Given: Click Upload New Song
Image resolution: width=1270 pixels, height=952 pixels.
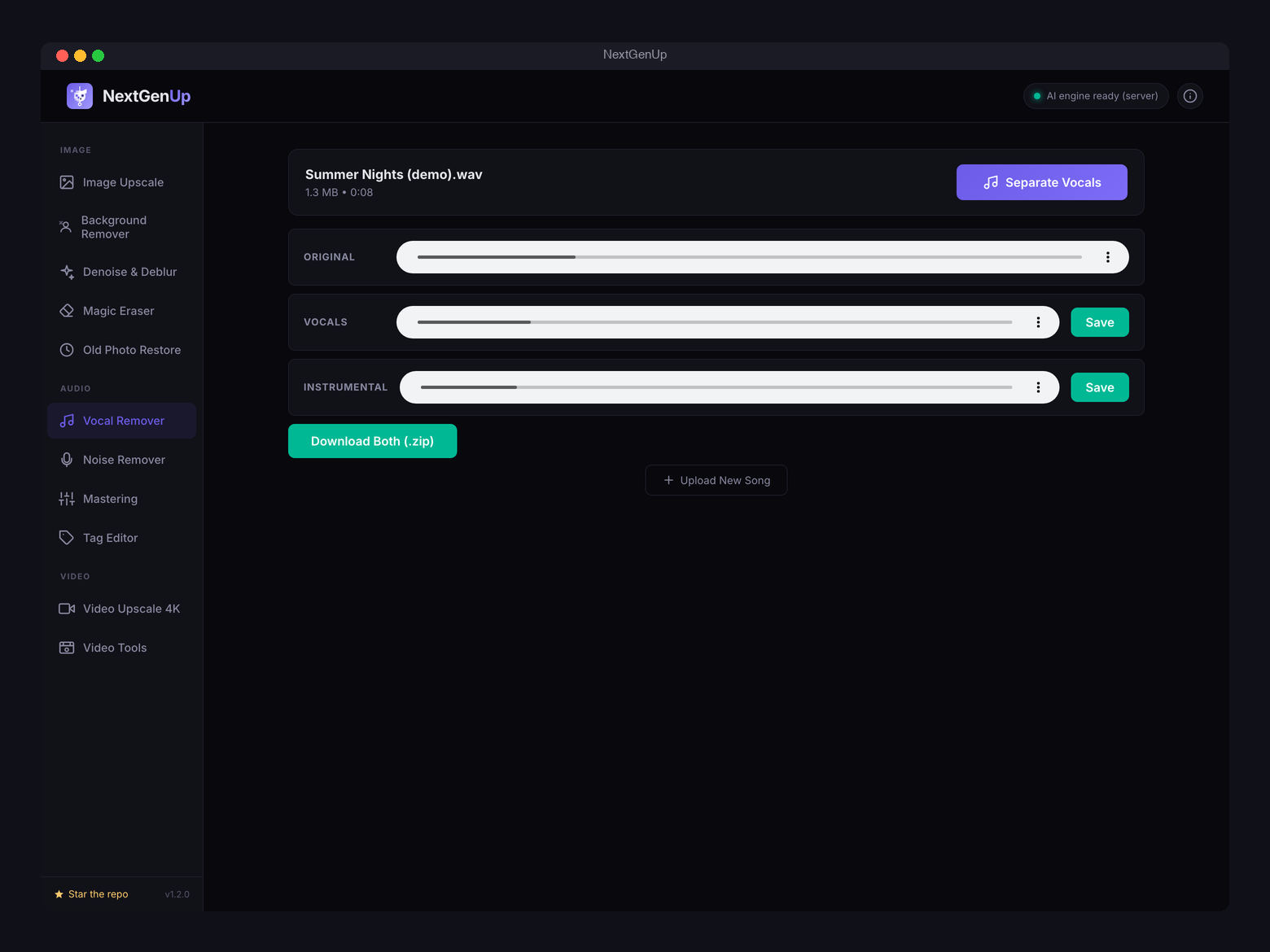Looking at the screenshot, I should click(x=716, y=480).
